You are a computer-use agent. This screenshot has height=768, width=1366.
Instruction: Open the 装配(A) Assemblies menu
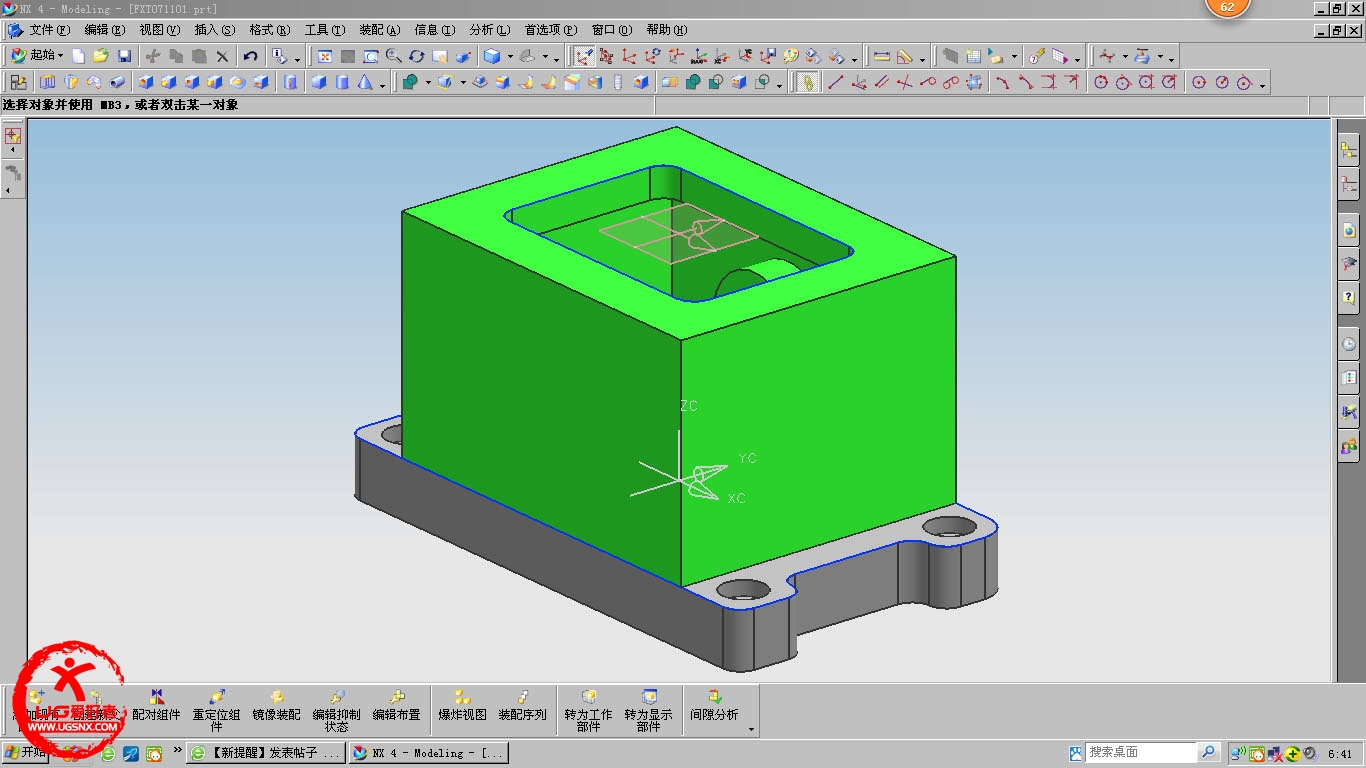[379, 30]
